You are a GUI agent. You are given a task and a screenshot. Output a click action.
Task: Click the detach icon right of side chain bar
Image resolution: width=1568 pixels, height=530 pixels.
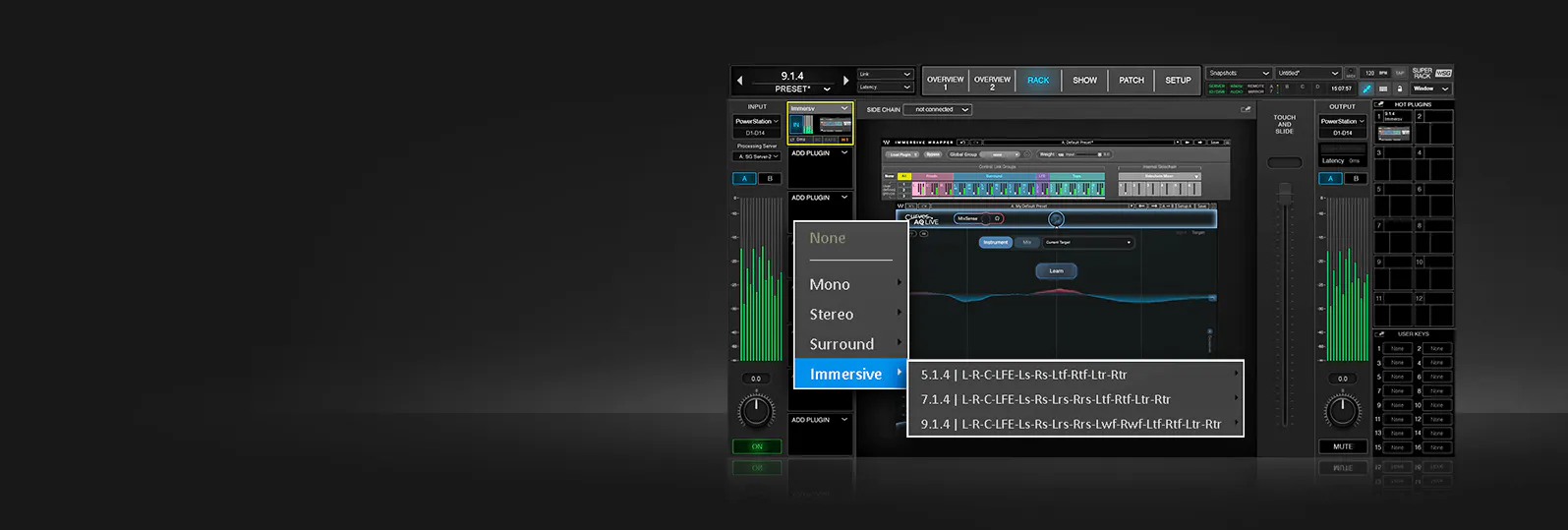point(1246,110)
